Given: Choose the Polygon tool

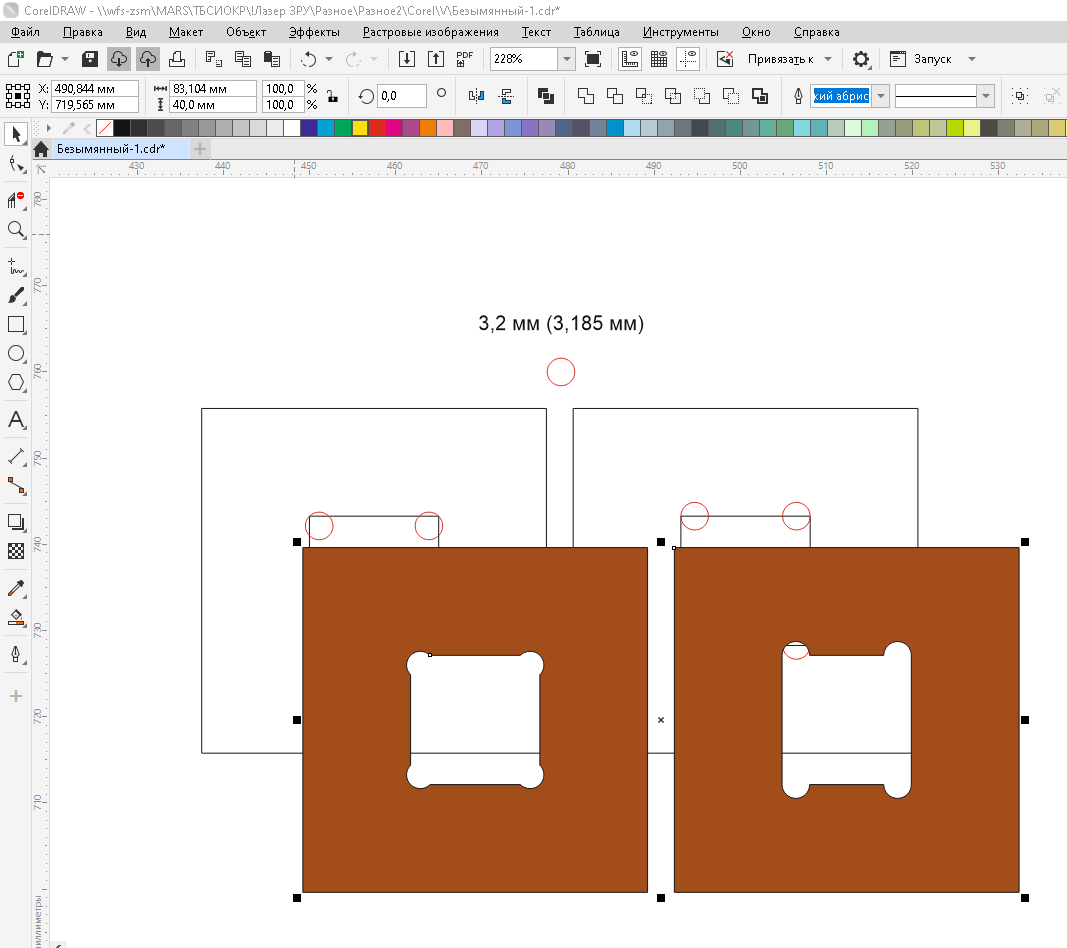Looking at the screenshot, I should (16, 383).
